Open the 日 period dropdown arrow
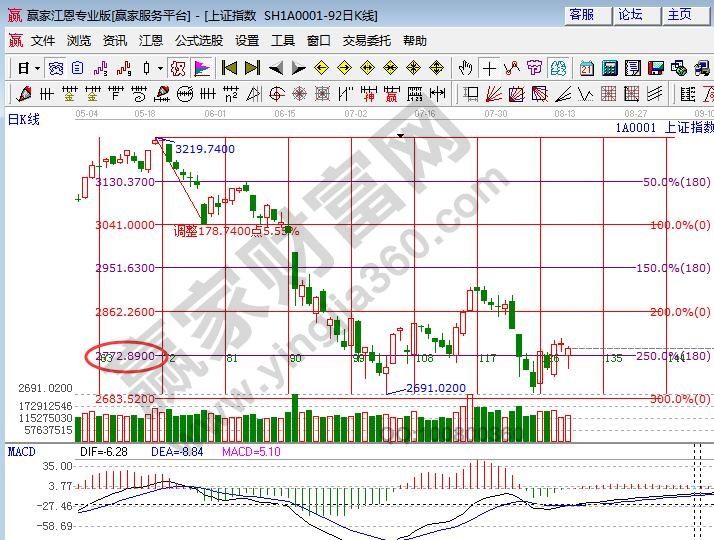Screen dimensions: 714x540 [x=37, y=68]
